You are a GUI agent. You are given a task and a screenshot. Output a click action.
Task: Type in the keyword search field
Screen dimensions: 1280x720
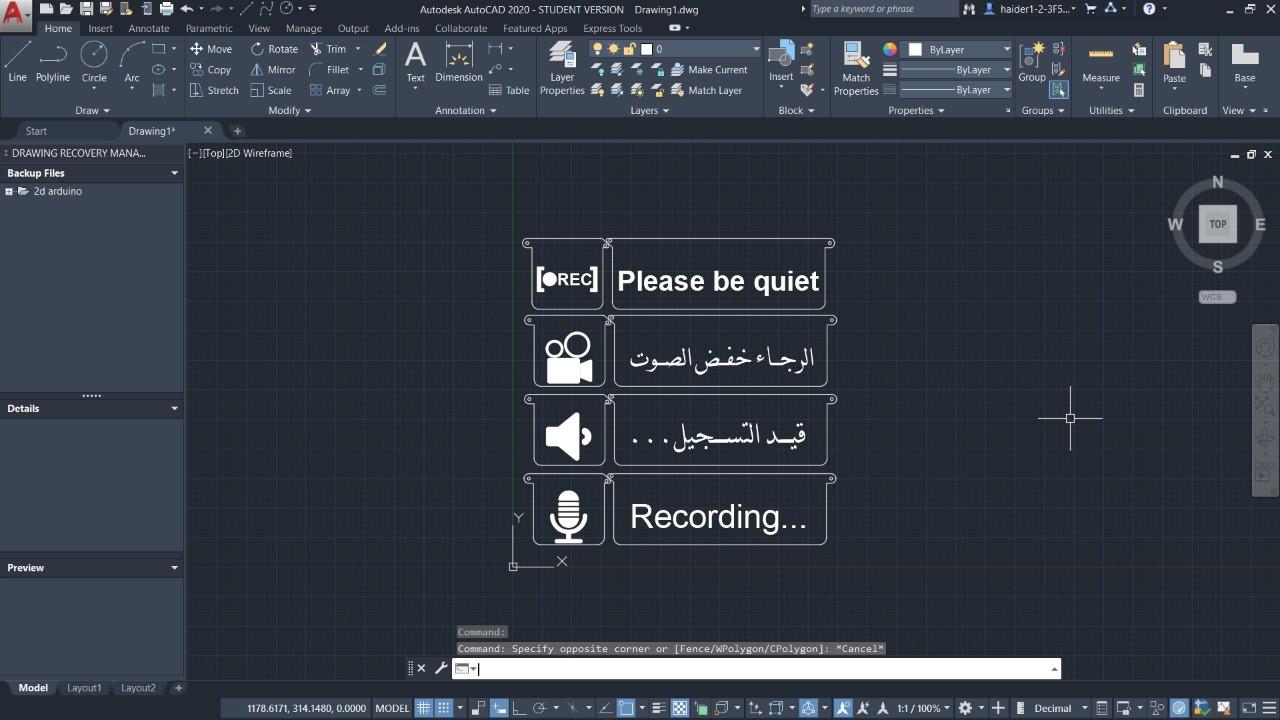(883, 9)
